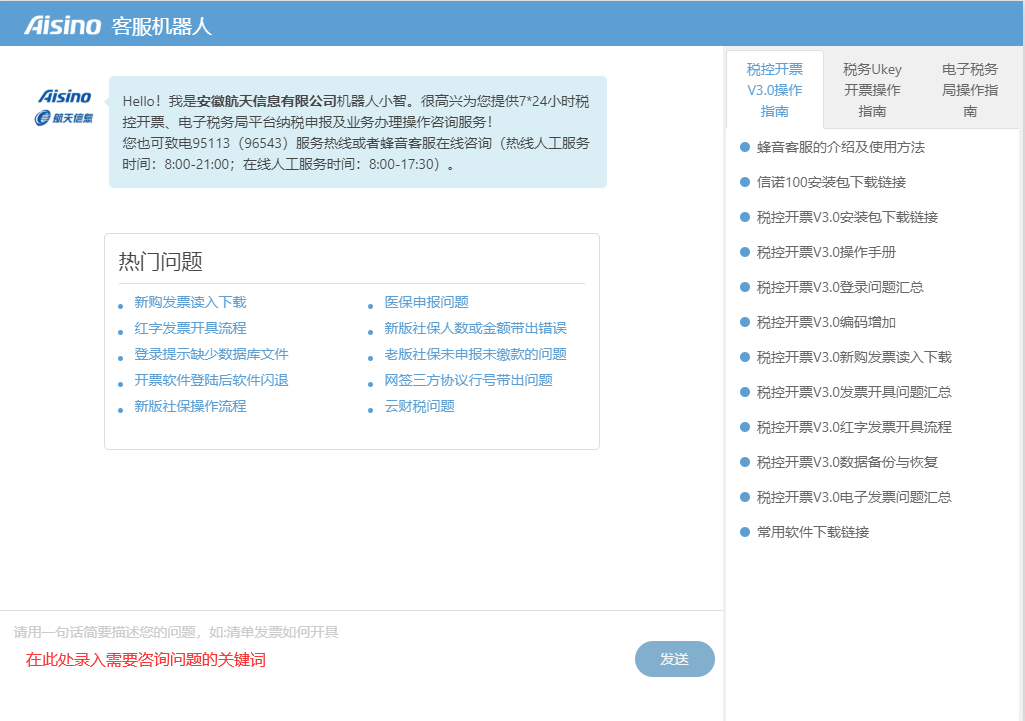Screen dimensions: 1025x721
Task: Open 常用软件下载链接
Action: (x=813, y=532)
